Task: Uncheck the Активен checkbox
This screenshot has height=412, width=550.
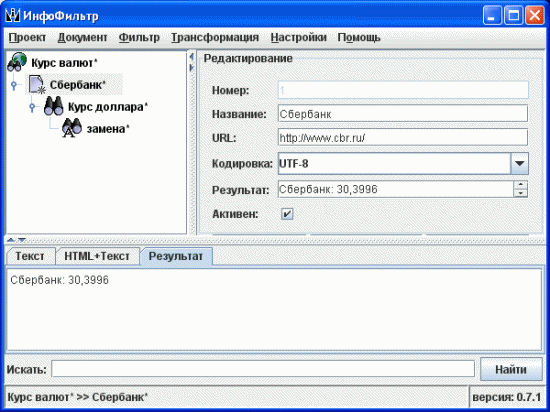Action: pos(287,214)
